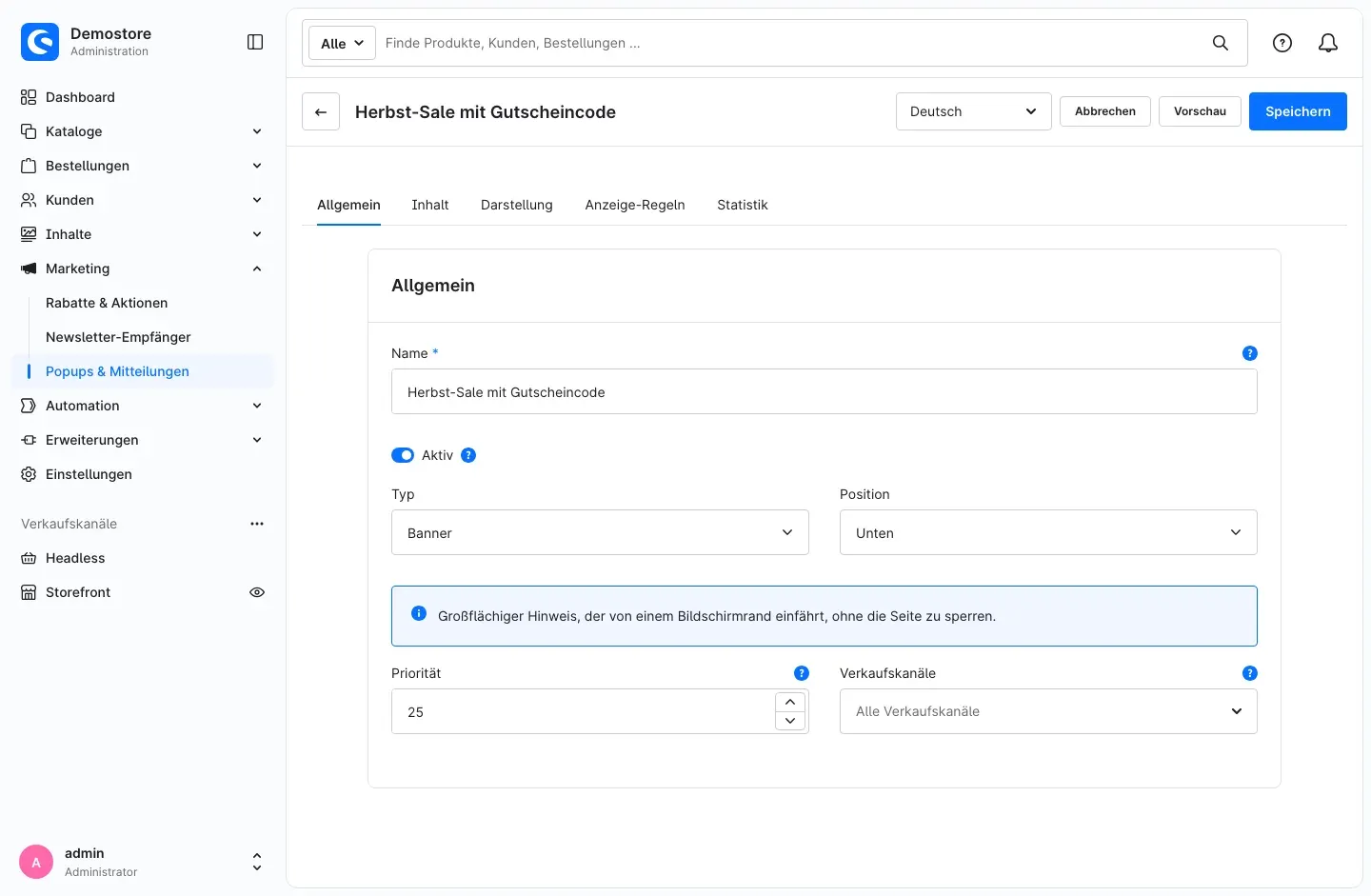1371x896 pixels.
Task: Show help tooltip for Priorität
Action: pyautogui.click(x=802, y=673)
